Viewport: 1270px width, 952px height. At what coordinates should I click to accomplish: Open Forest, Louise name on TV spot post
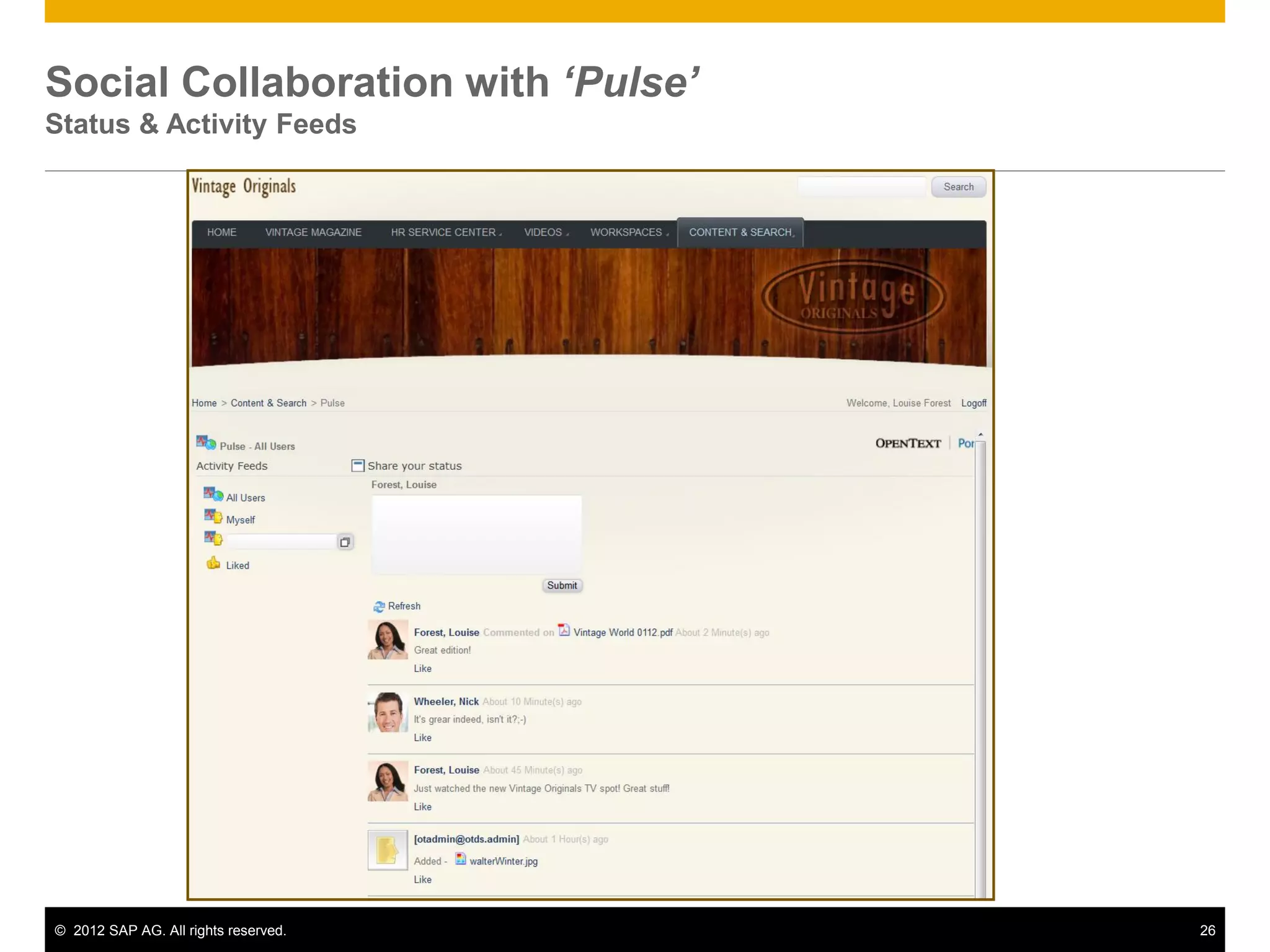click(x=446, y=770)
